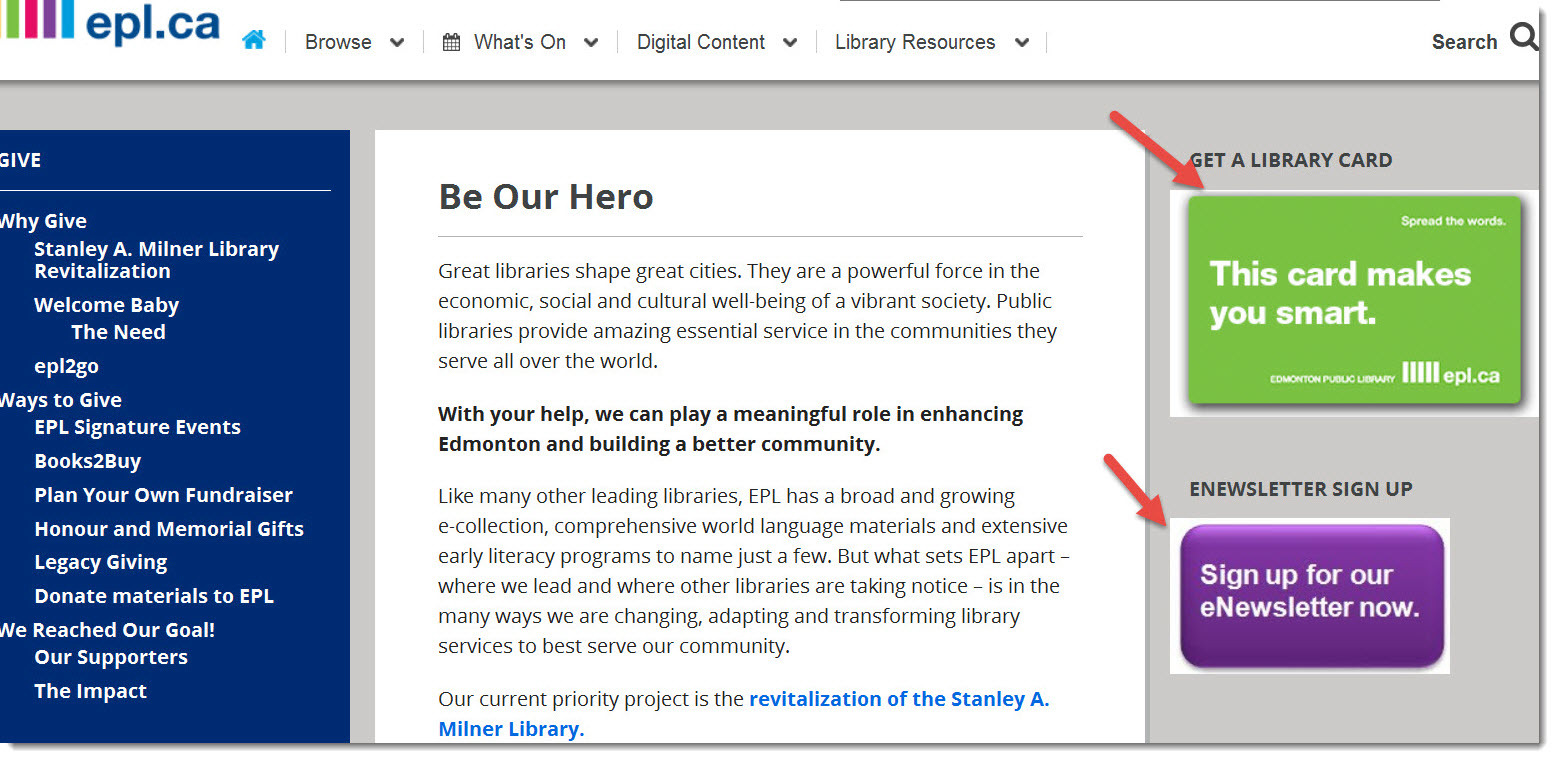Open the Library Resources menu
The height and width of the screenshot is (758, 1554).
[x=915, y=42]
